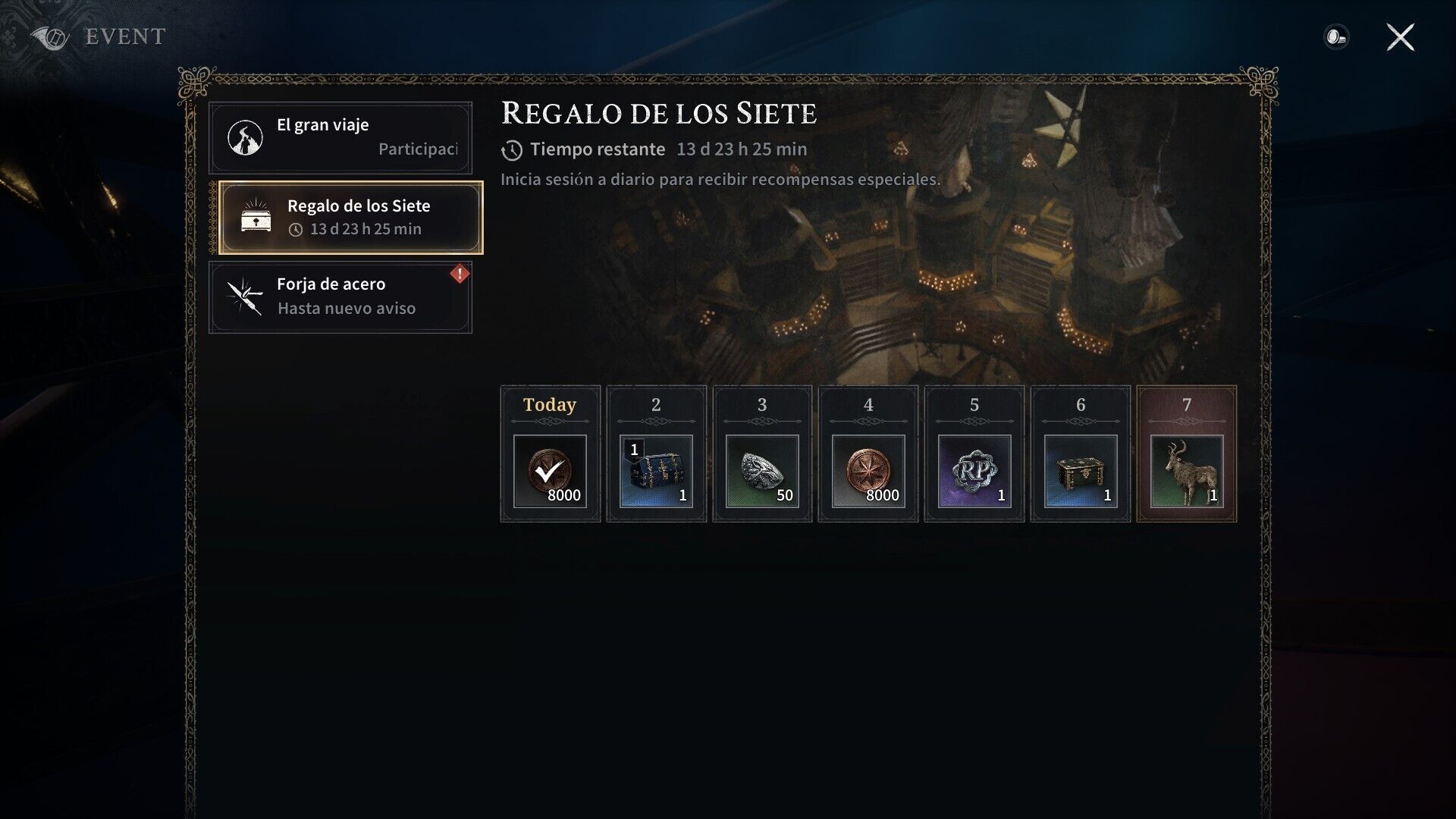View the day 7 stag reward

pos(1187,471)
